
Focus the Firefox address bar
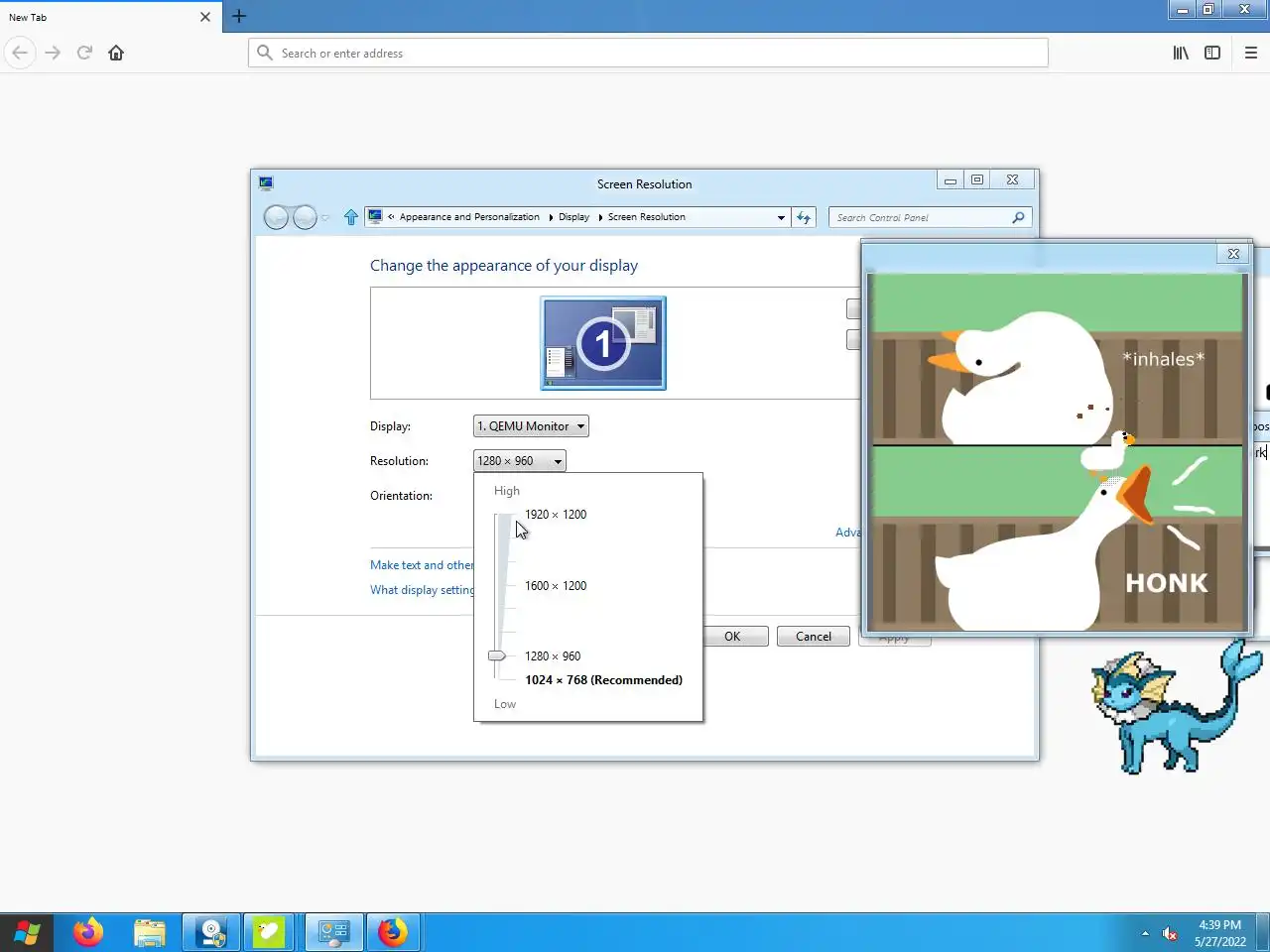click(x=648, y=53)
